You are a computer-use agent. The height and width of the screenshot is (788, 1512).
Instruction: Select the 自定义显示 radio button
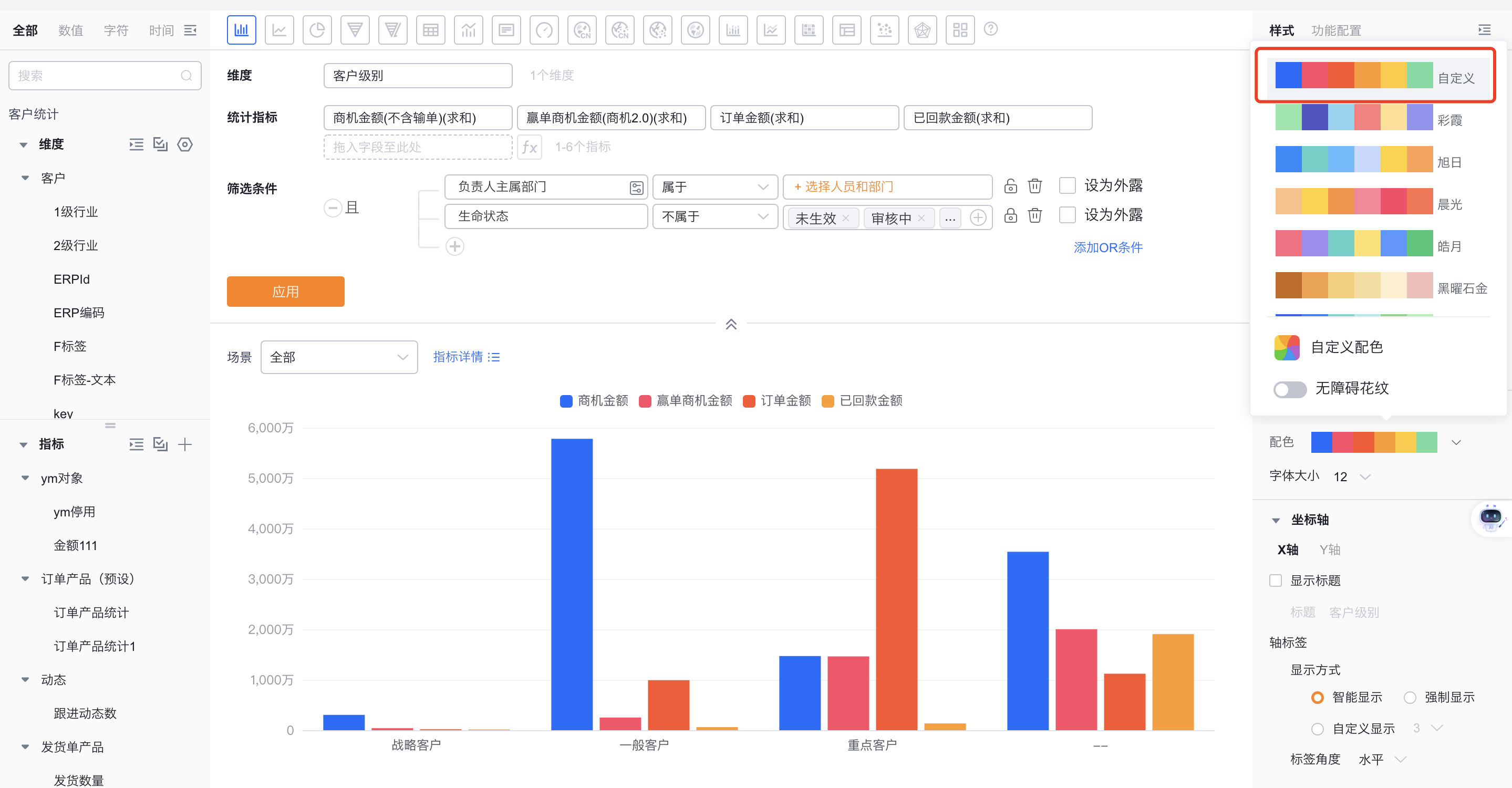(1317, 729)
